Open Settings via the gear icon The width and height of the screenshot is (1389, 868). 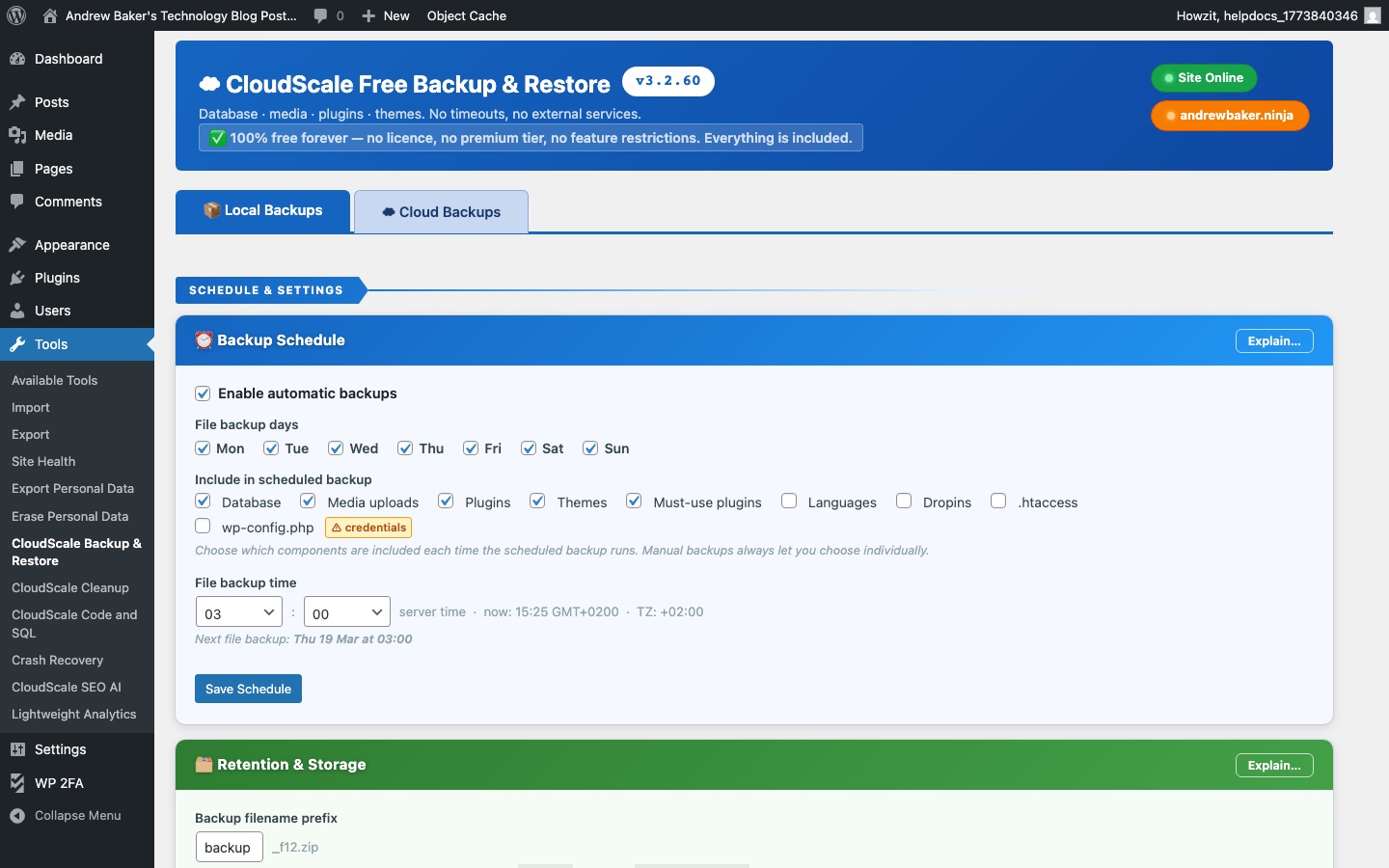pos(16,750)
